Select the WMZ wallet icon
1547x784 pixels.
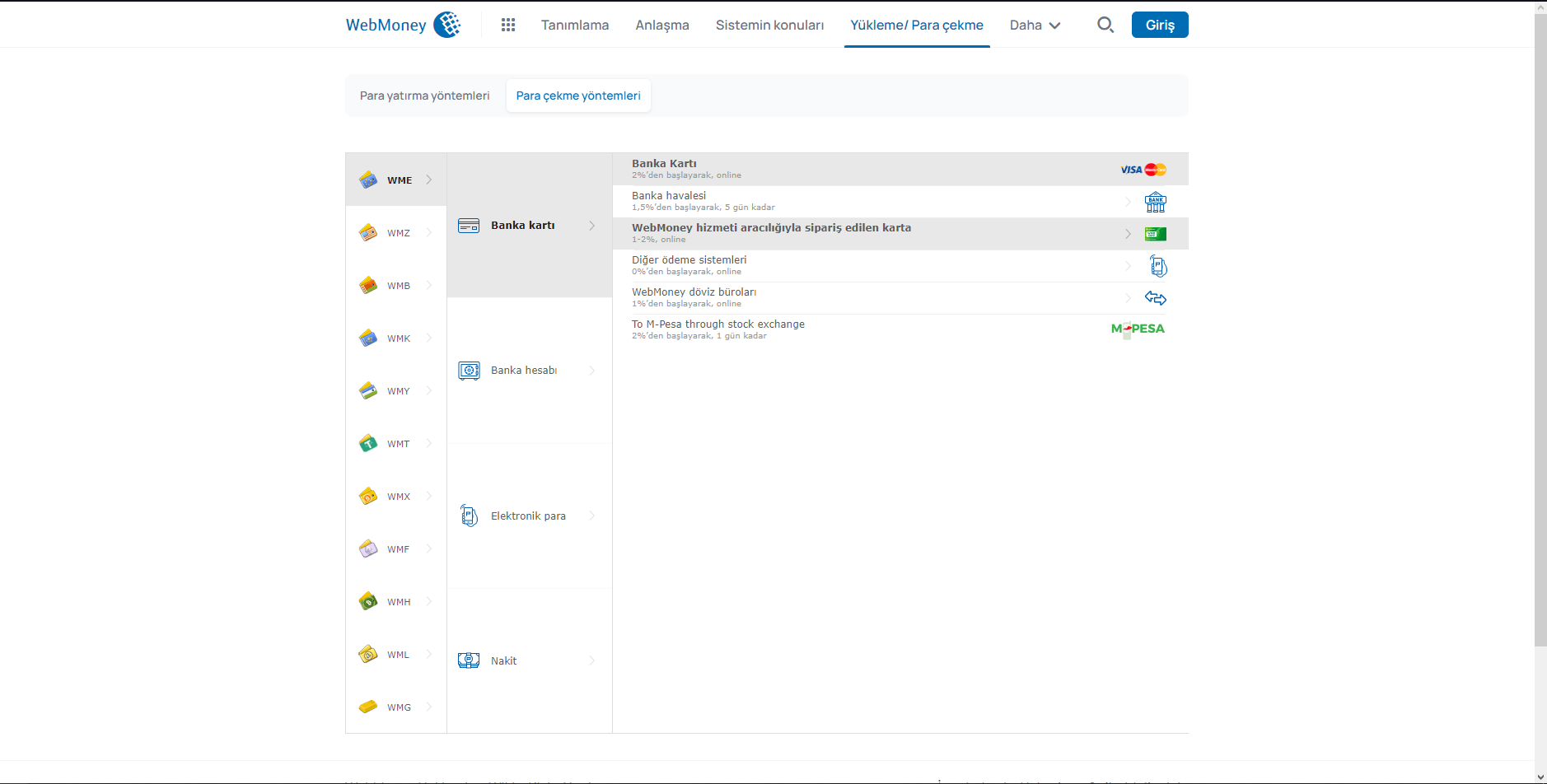pyautogui.click(x=368, y=232)
